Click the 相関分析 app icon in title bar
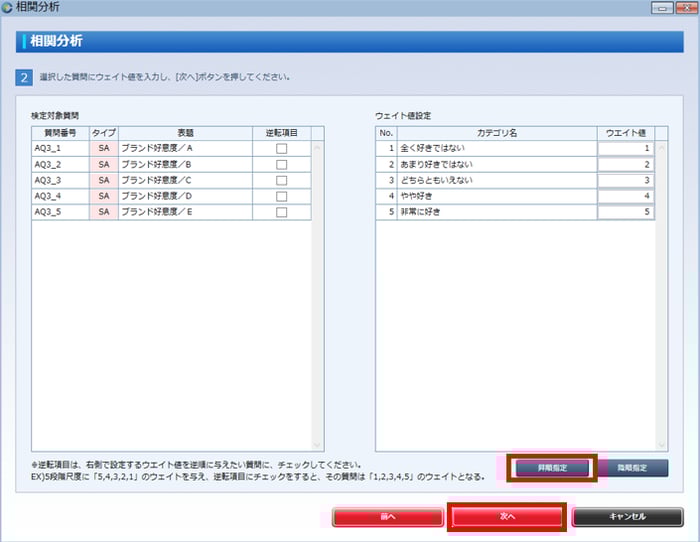This screenshot has height=542, width=700. coord(9,8)
